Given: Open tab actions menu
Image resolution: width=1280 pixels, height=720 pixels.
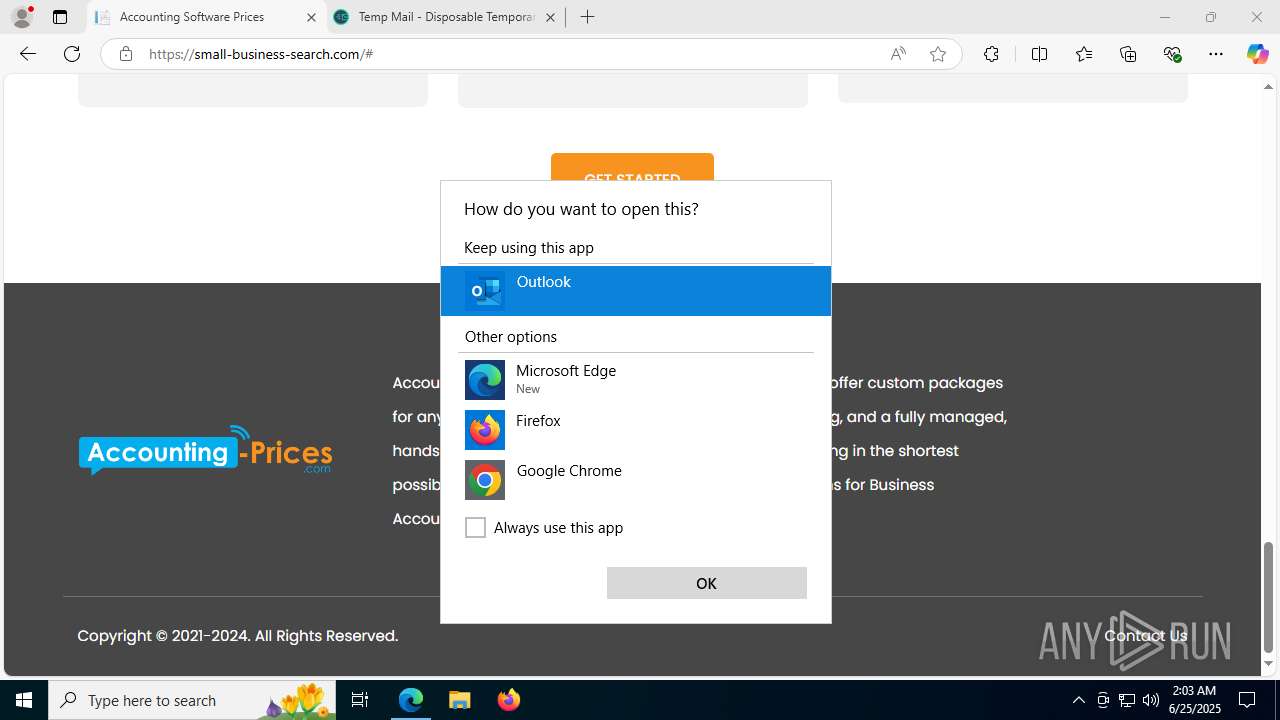Looking at the screenshot, I should point(60,17).
